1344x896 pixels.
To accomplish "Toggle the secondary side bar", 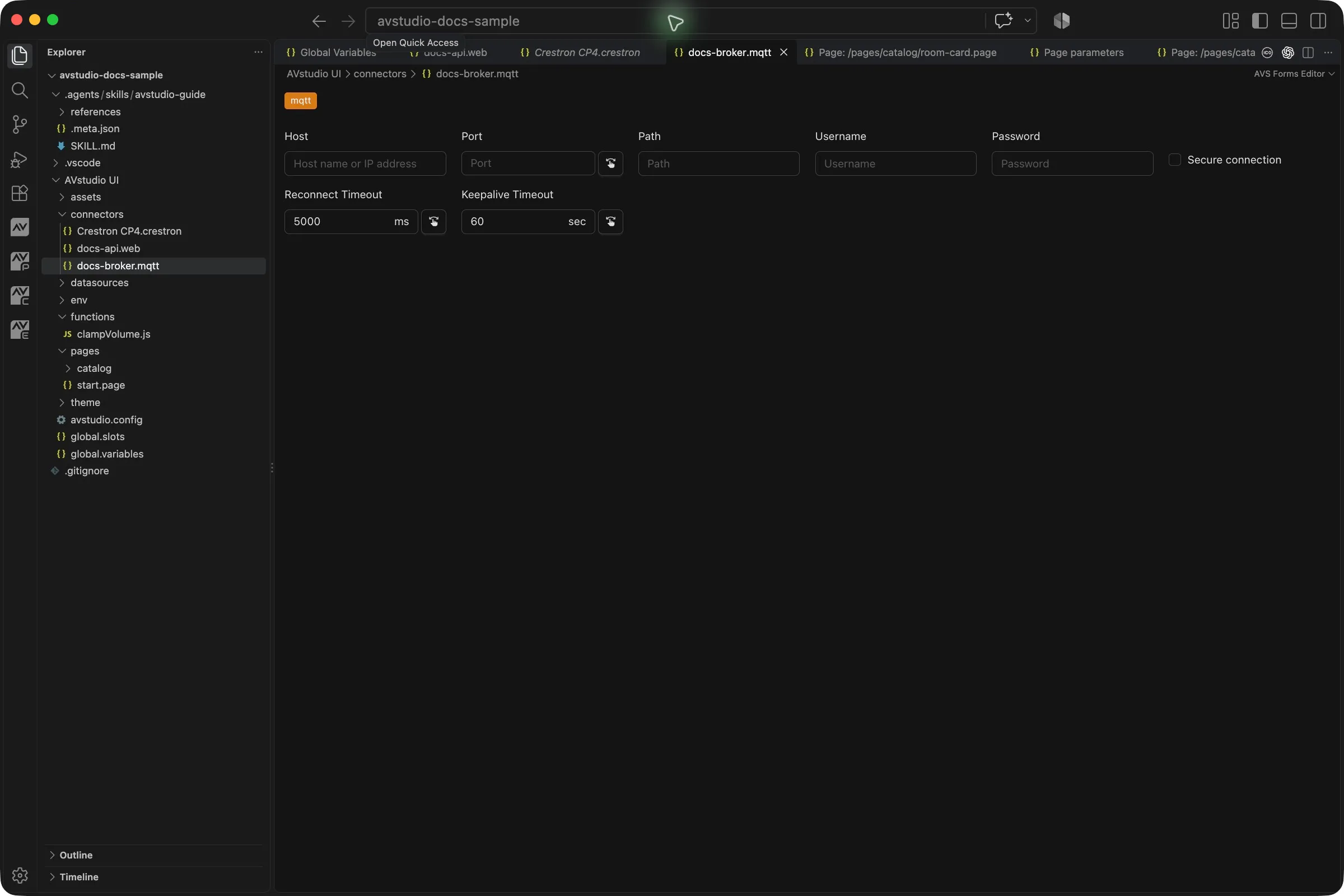I will (1318, 21).
